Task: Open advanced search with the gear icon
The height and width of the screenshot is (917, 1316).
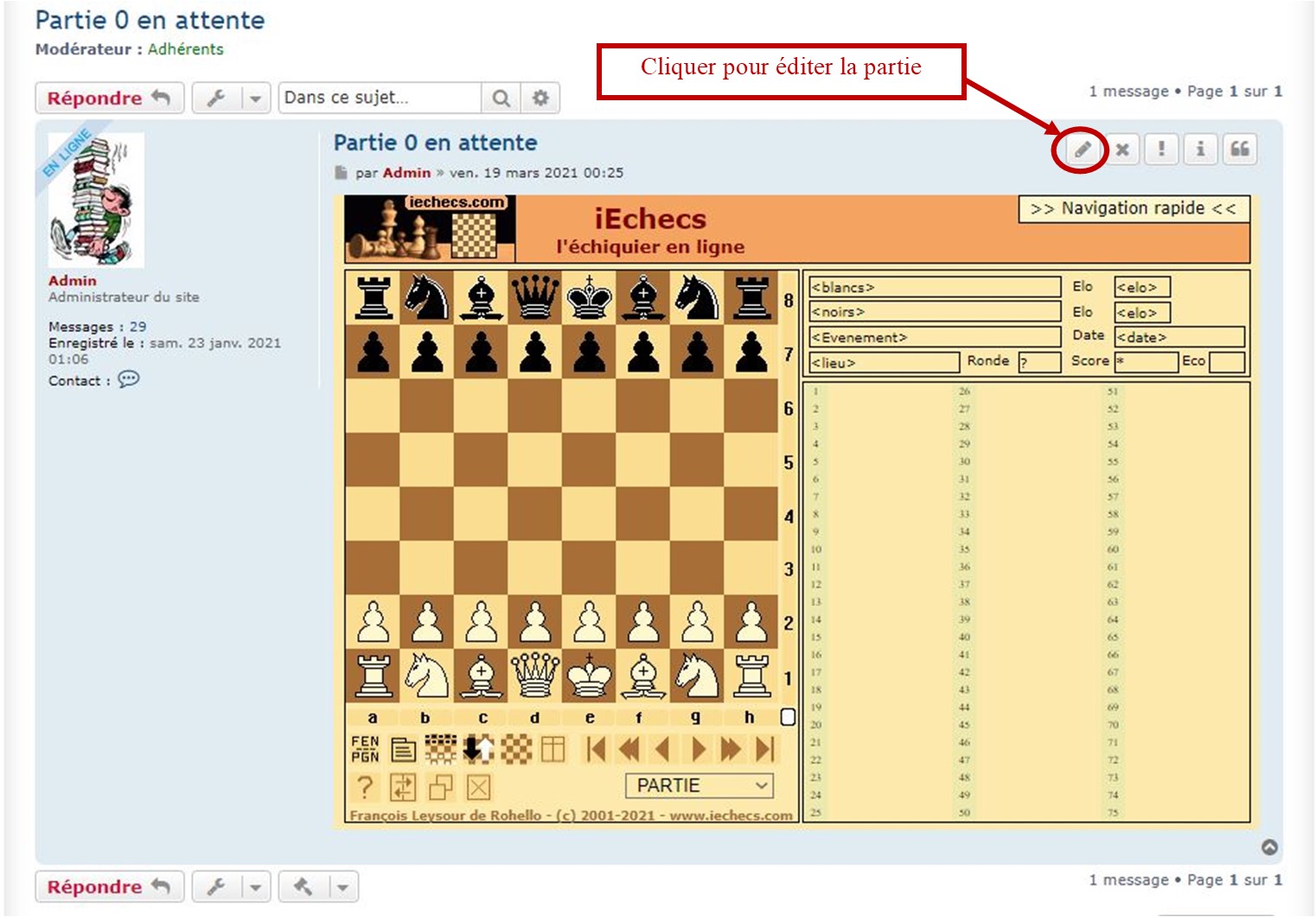Action: (540, 98)
